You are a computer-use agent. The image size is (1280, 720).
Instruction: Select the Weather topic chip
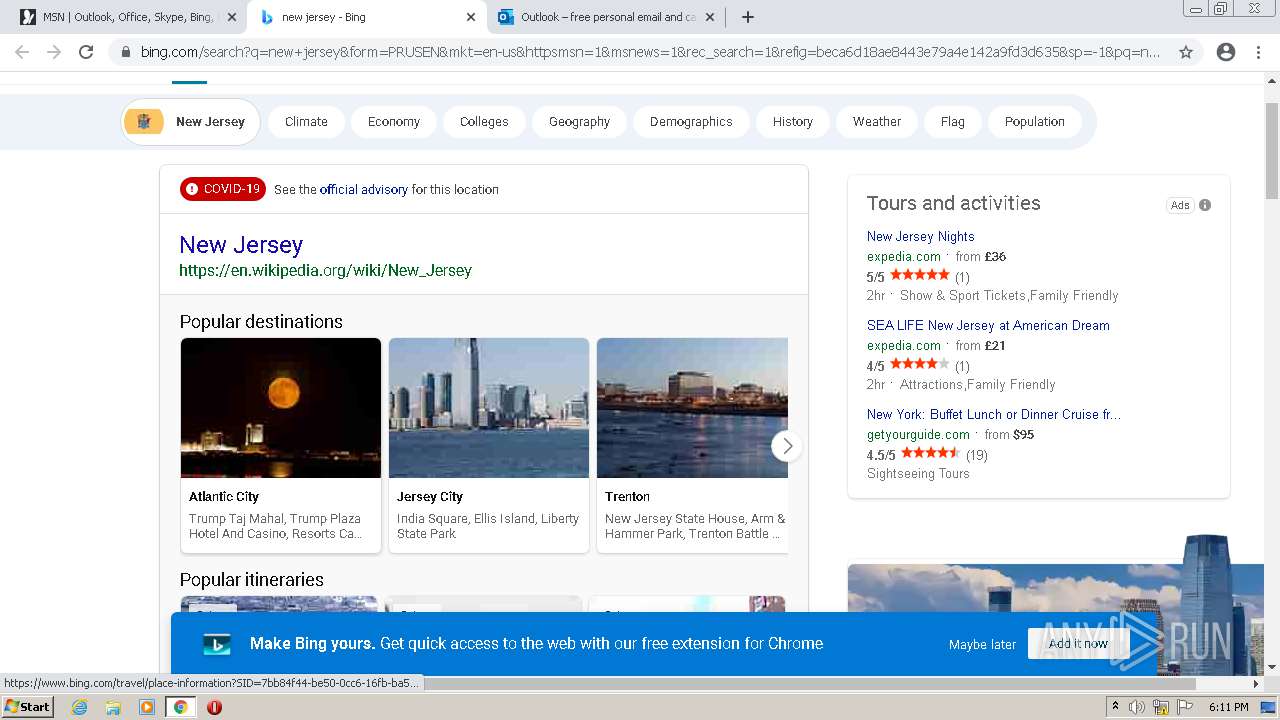(x=877, y=122)
